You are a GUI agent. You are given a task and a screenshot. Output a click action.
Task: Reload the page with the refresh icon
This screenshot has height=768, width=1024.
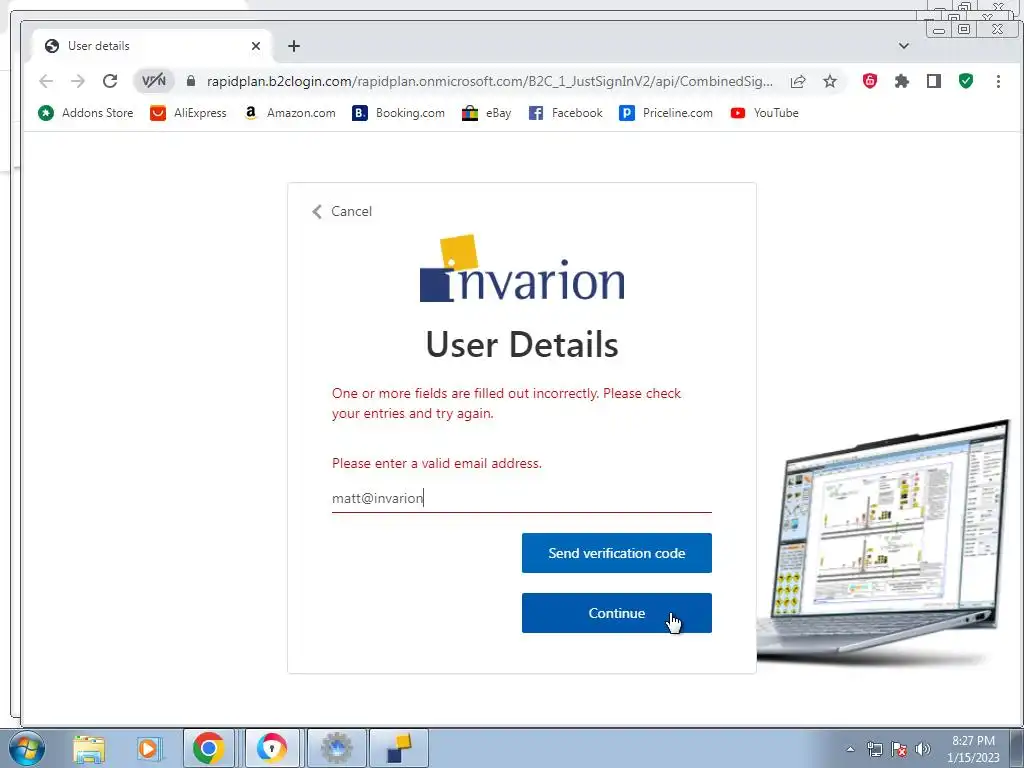tap(110, 81)
